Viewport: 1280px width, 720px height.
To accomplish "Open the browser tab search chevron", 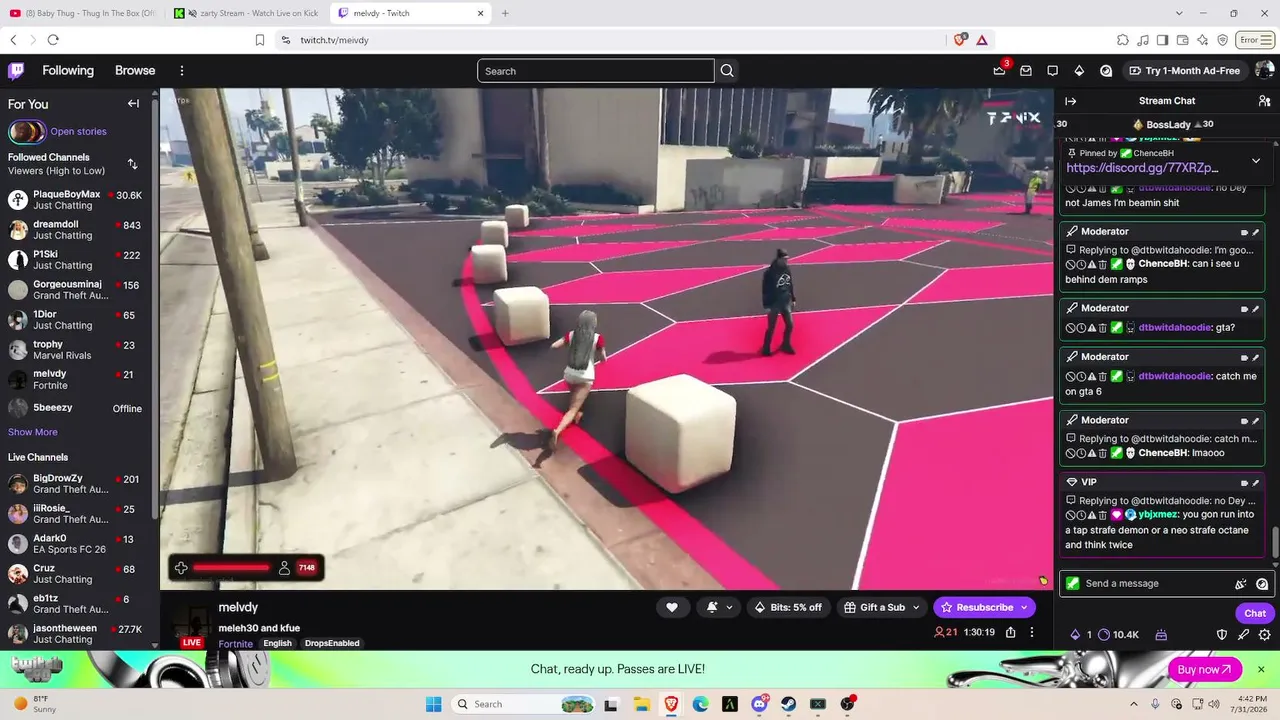I will tap(1179, 13).
